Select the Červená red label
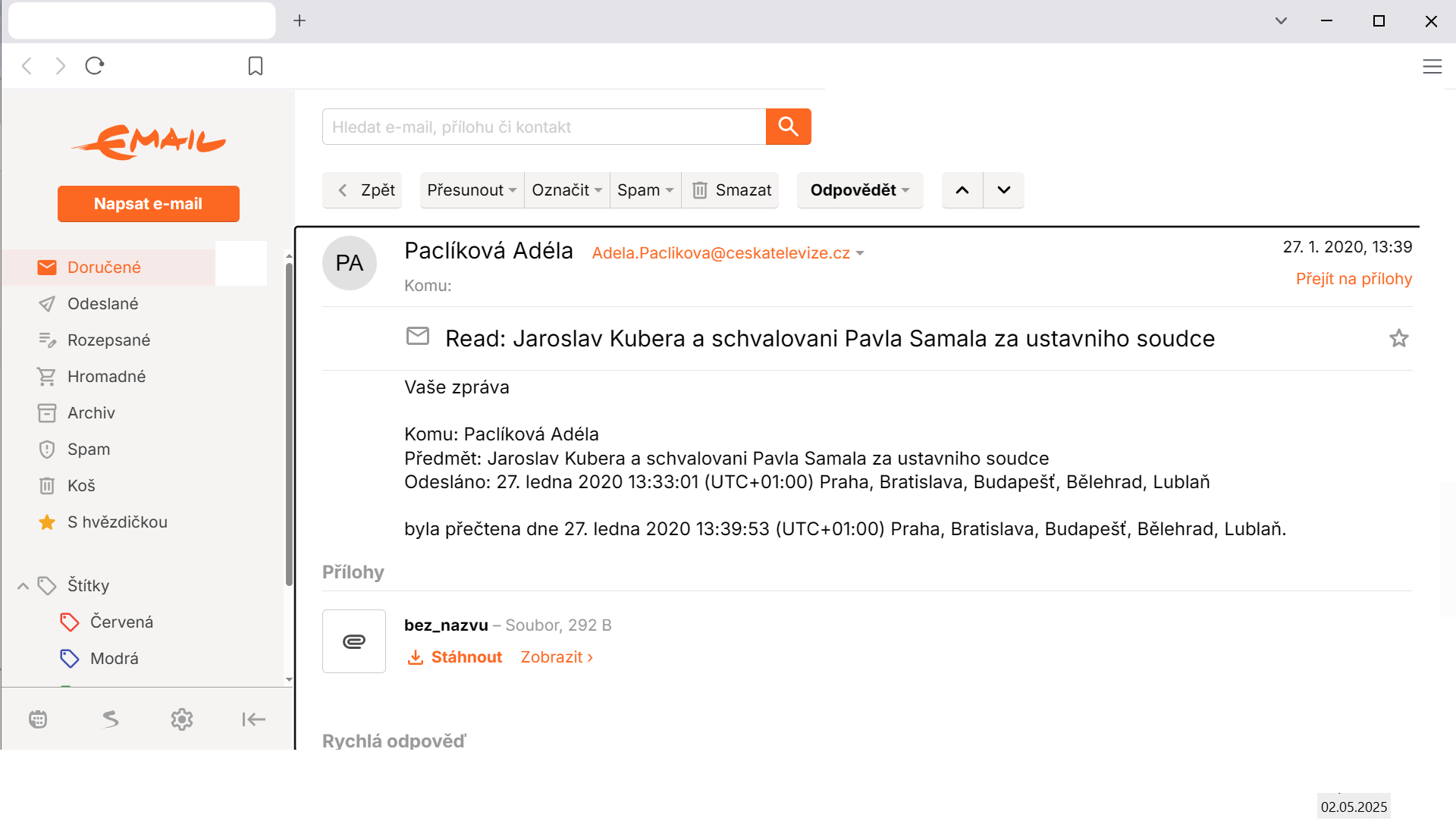 [121, 622]
